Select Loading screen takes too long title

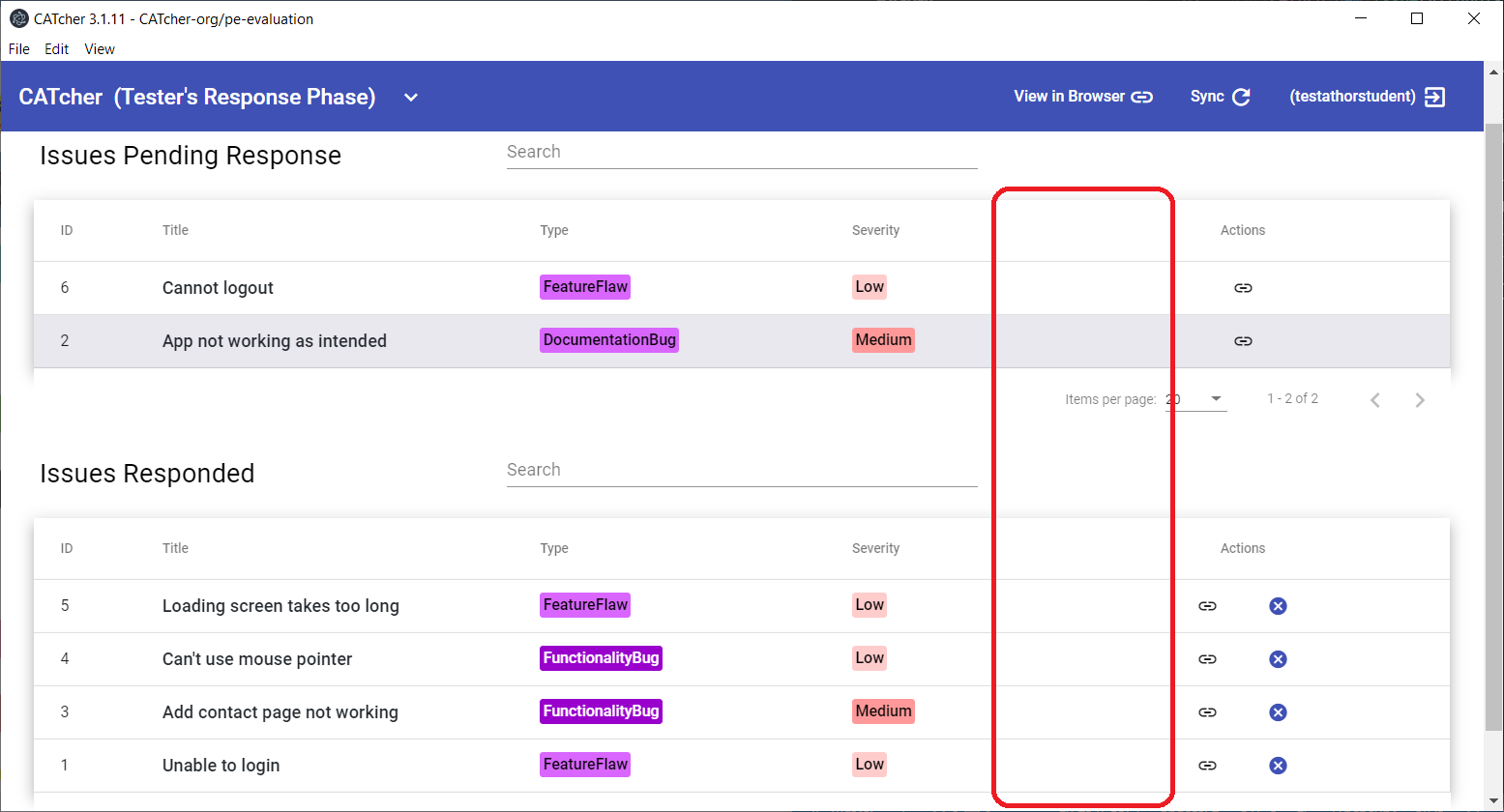(280, 606)
